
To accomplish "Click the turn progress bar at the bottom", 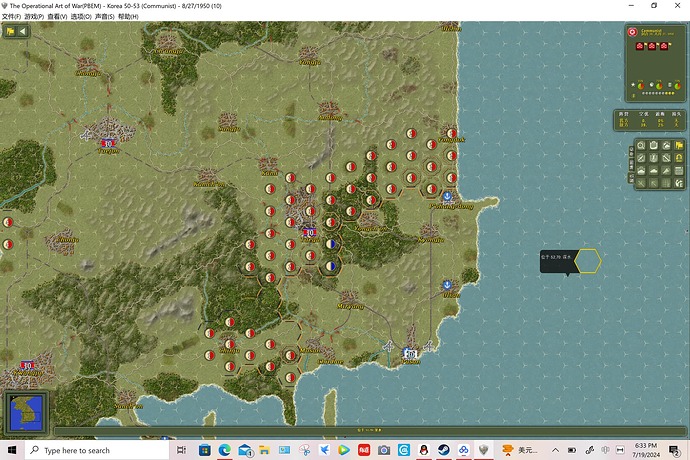I will pyautogui.click(x=360, y=431).
